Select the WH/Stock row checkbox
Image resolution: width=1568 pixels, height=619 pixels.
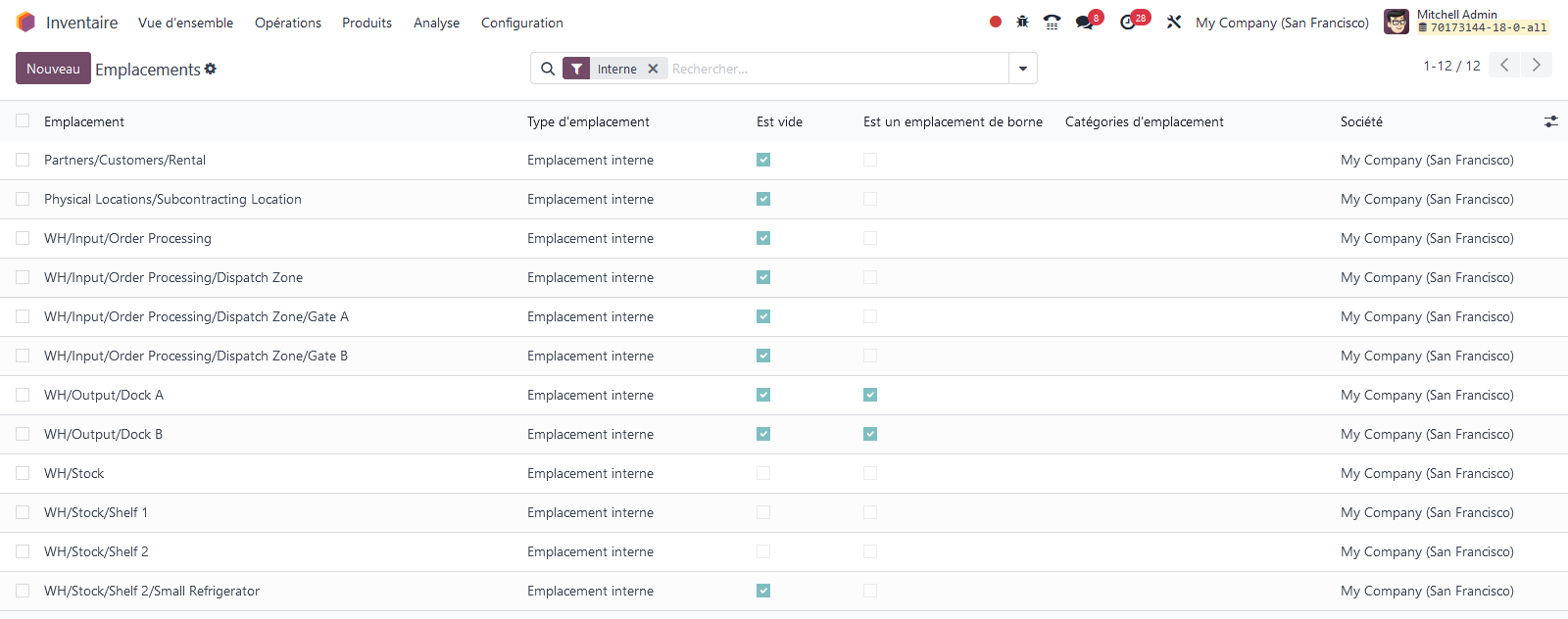tap(23, 473)
